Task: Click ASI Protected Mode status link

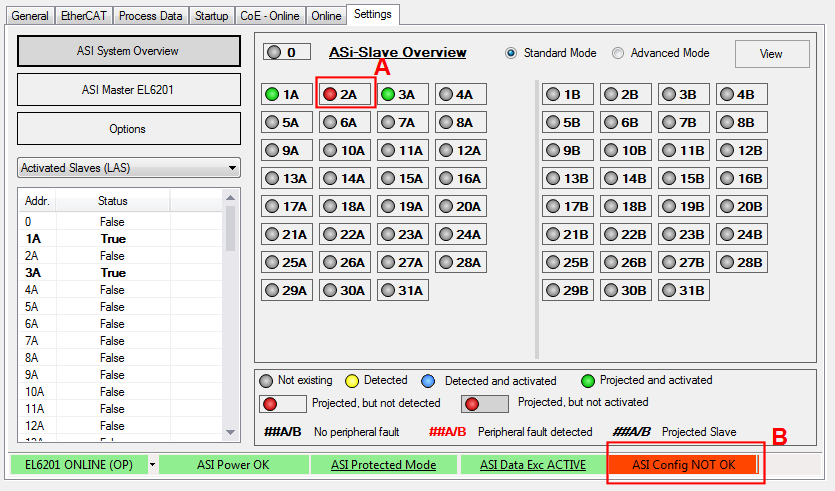Action: (x=383, y=465)
